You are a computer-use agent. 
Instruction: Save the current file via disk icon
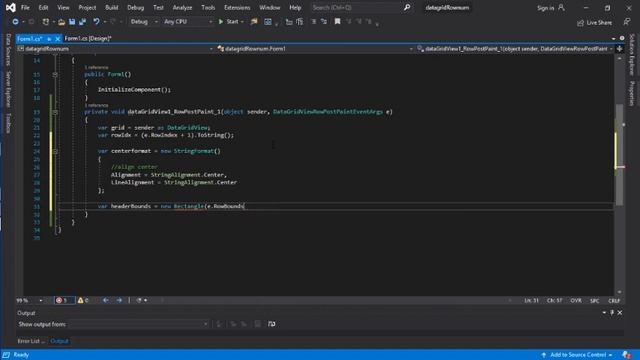(x=72, y=22)
